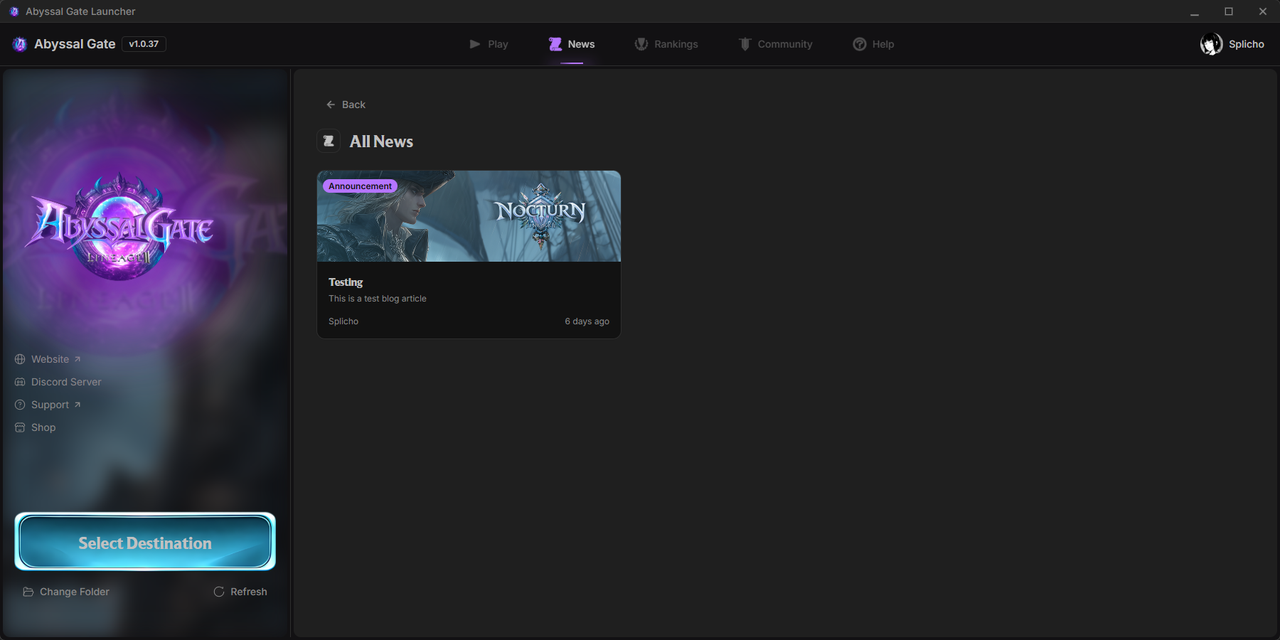Open the Nocturn news banner image
1280x640 pixels.
(469, 216)
